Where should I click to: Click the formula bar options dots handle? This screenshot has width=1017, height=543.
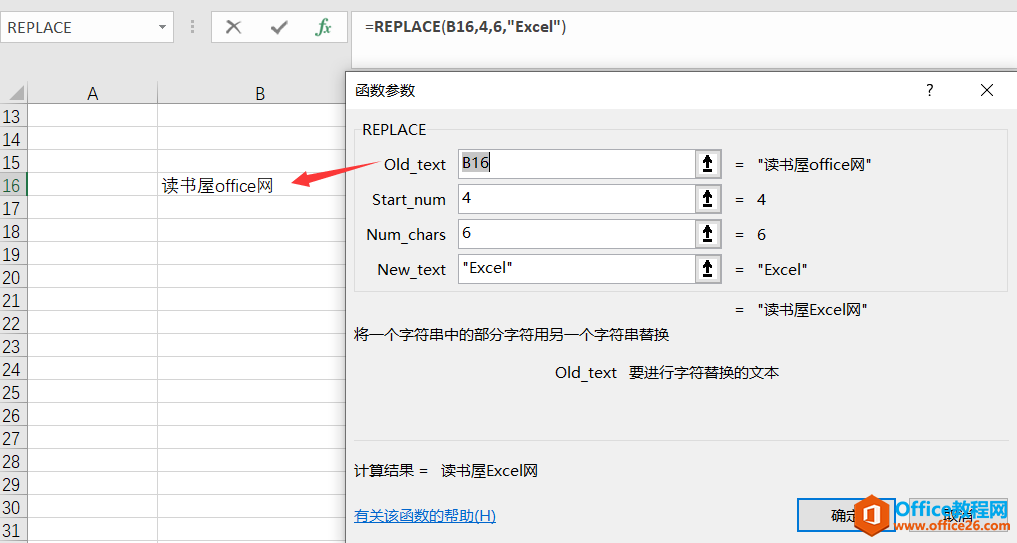point(192,27)
